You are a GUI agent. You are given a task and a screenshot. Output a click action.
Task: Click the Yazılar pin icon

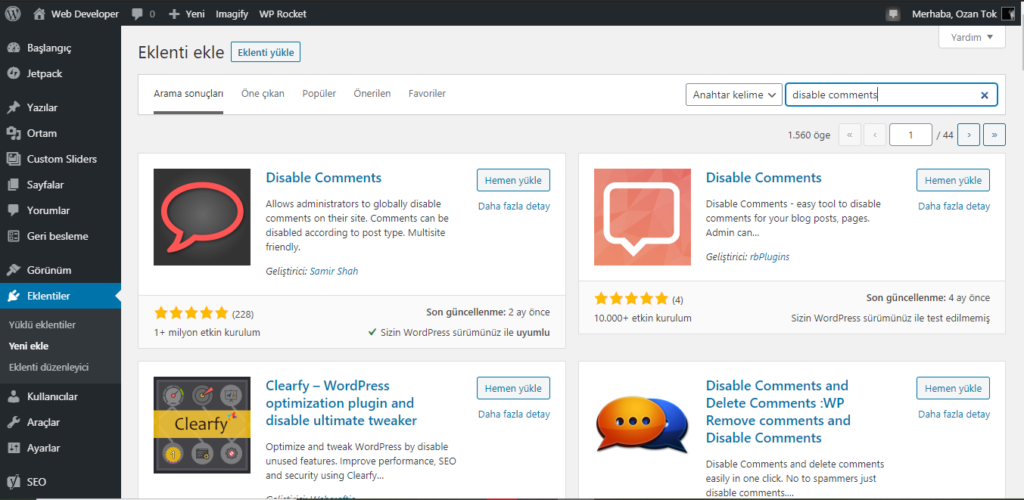click(x=14, y=108)
